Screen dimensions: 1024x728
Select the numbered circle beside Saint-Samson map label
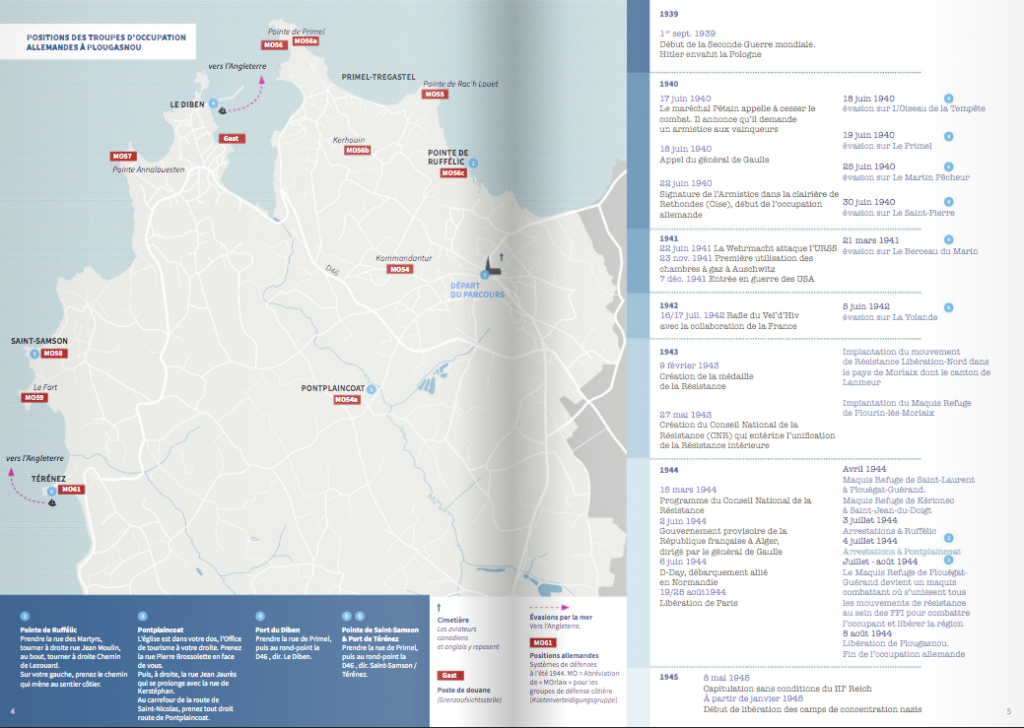[x=34, y=354]
